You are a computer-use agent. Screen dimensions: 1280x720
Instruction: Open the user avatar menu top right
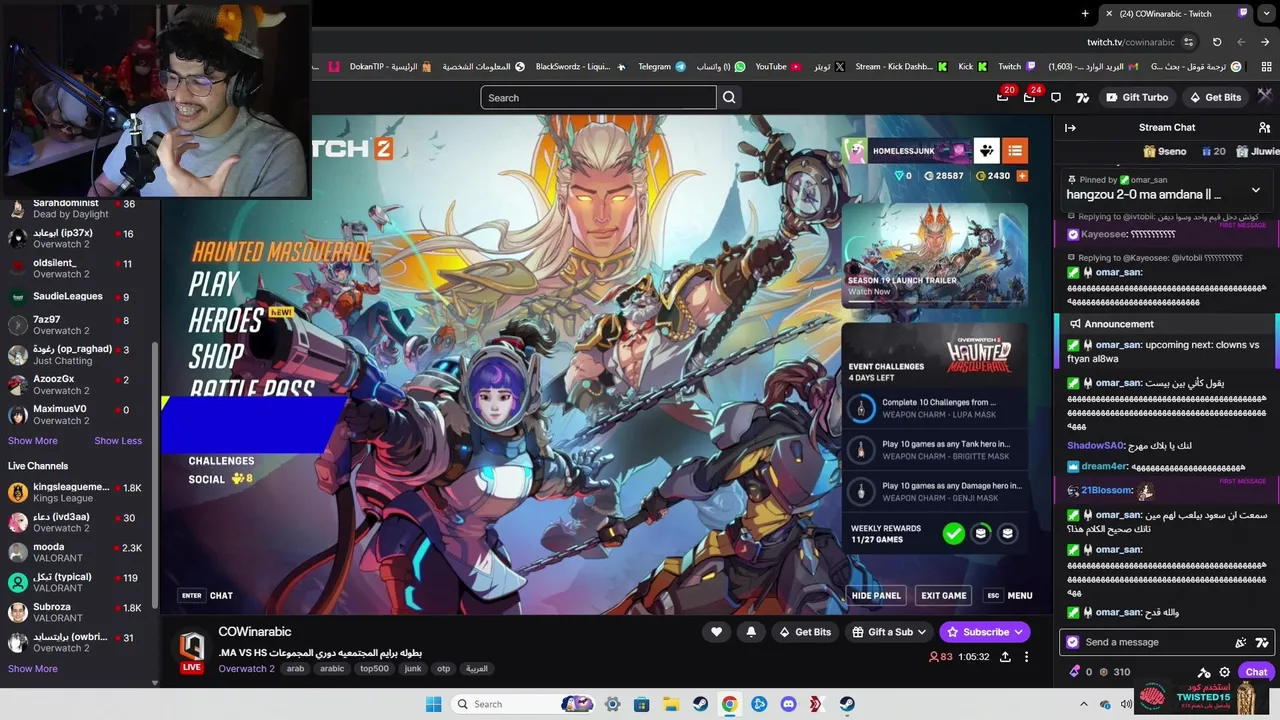coord(1265,96)
